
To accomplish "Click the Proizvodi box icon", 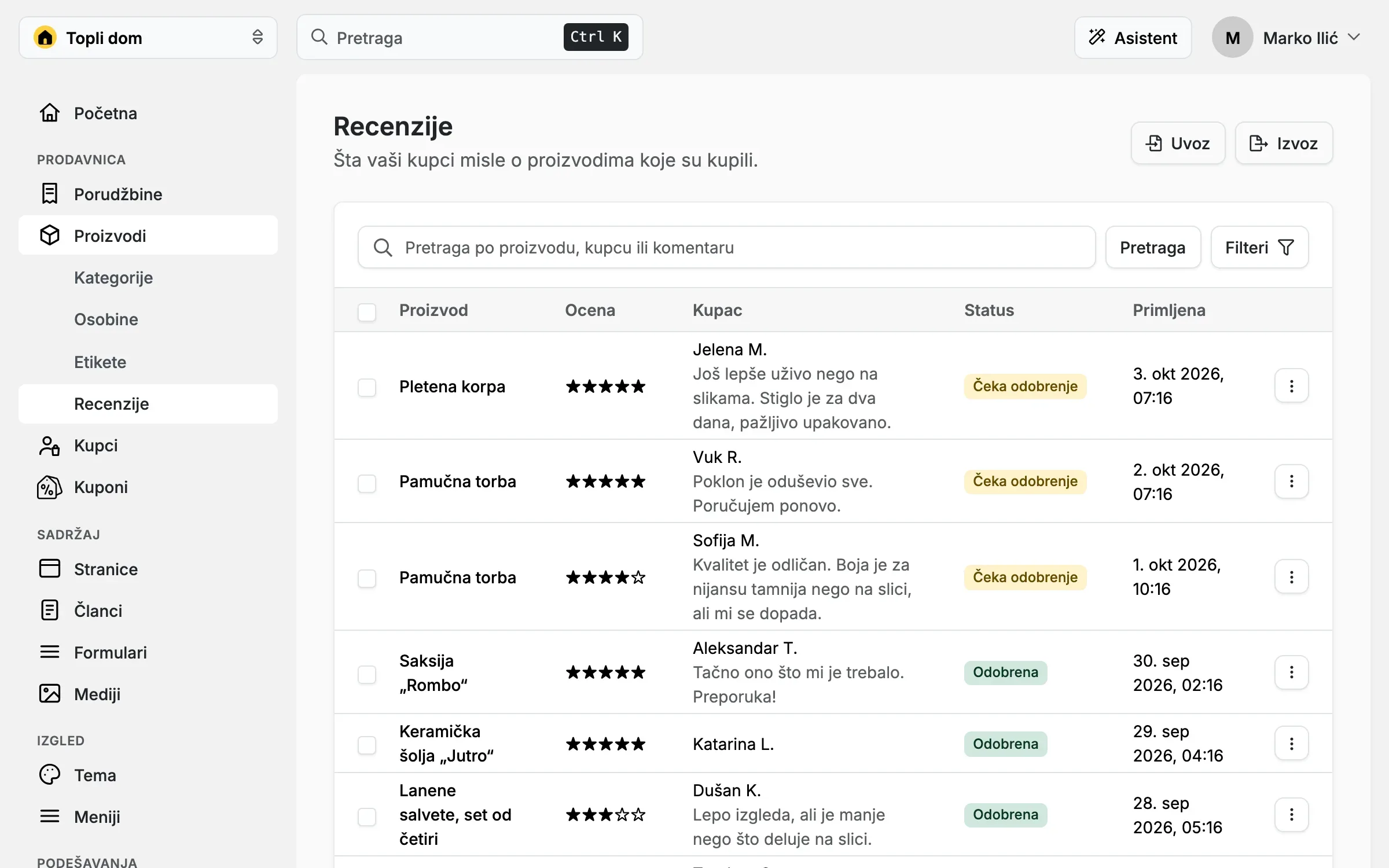I will tap(50, 236).
